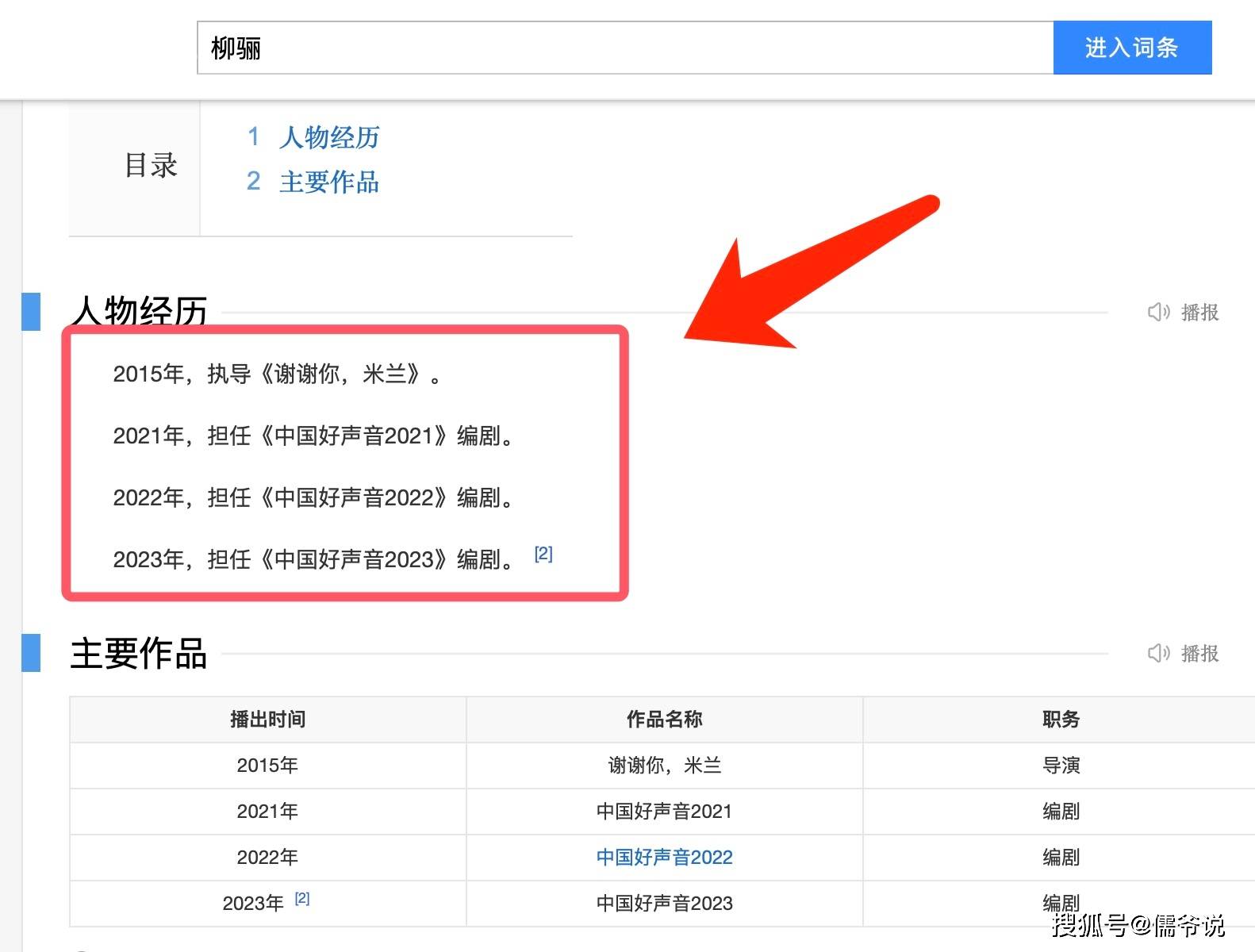
Task: Click table cell 中国好声音2021
Action: [665, 812]
